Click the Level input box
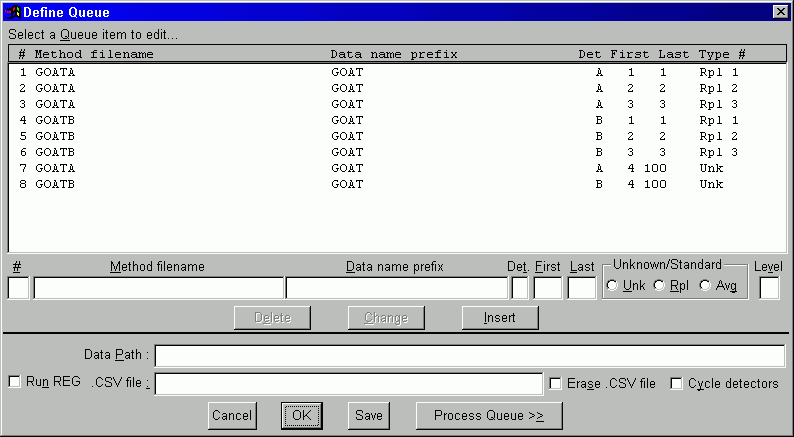This screenshot has height=437, width=794. pos(769,288)
